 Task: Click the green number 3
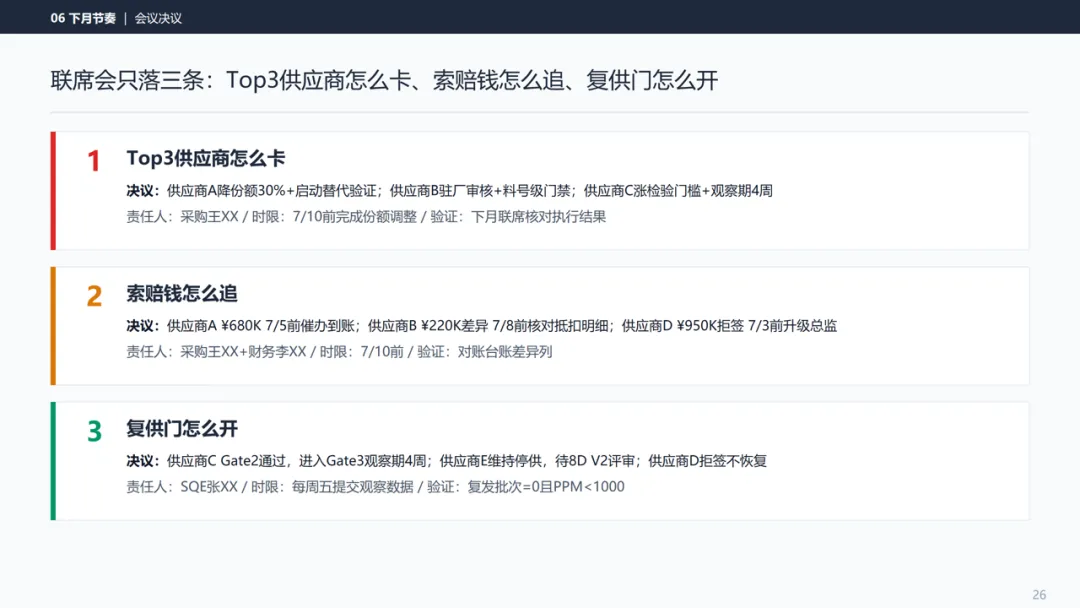tap(94, 431)
